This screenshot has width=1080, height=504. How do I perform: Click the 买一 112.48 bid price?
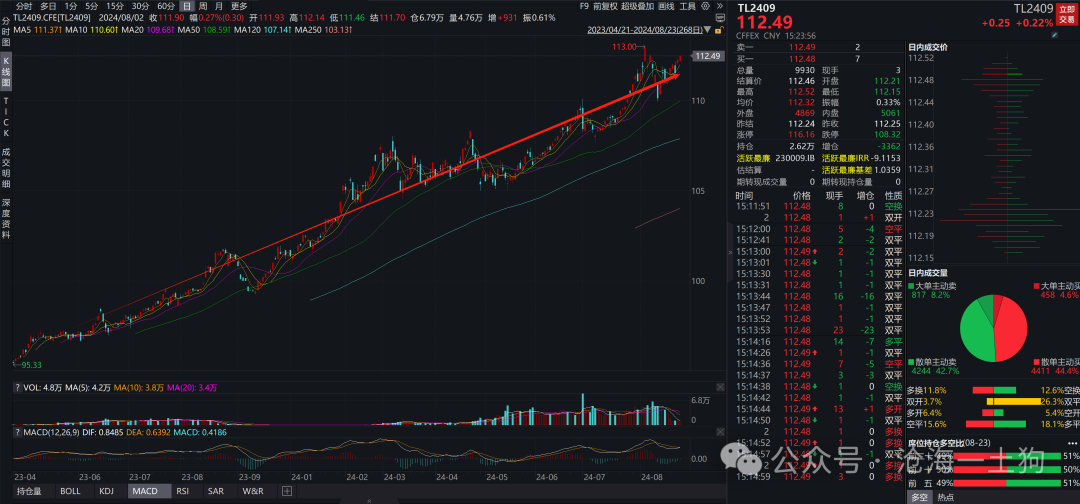click(801, 59)
